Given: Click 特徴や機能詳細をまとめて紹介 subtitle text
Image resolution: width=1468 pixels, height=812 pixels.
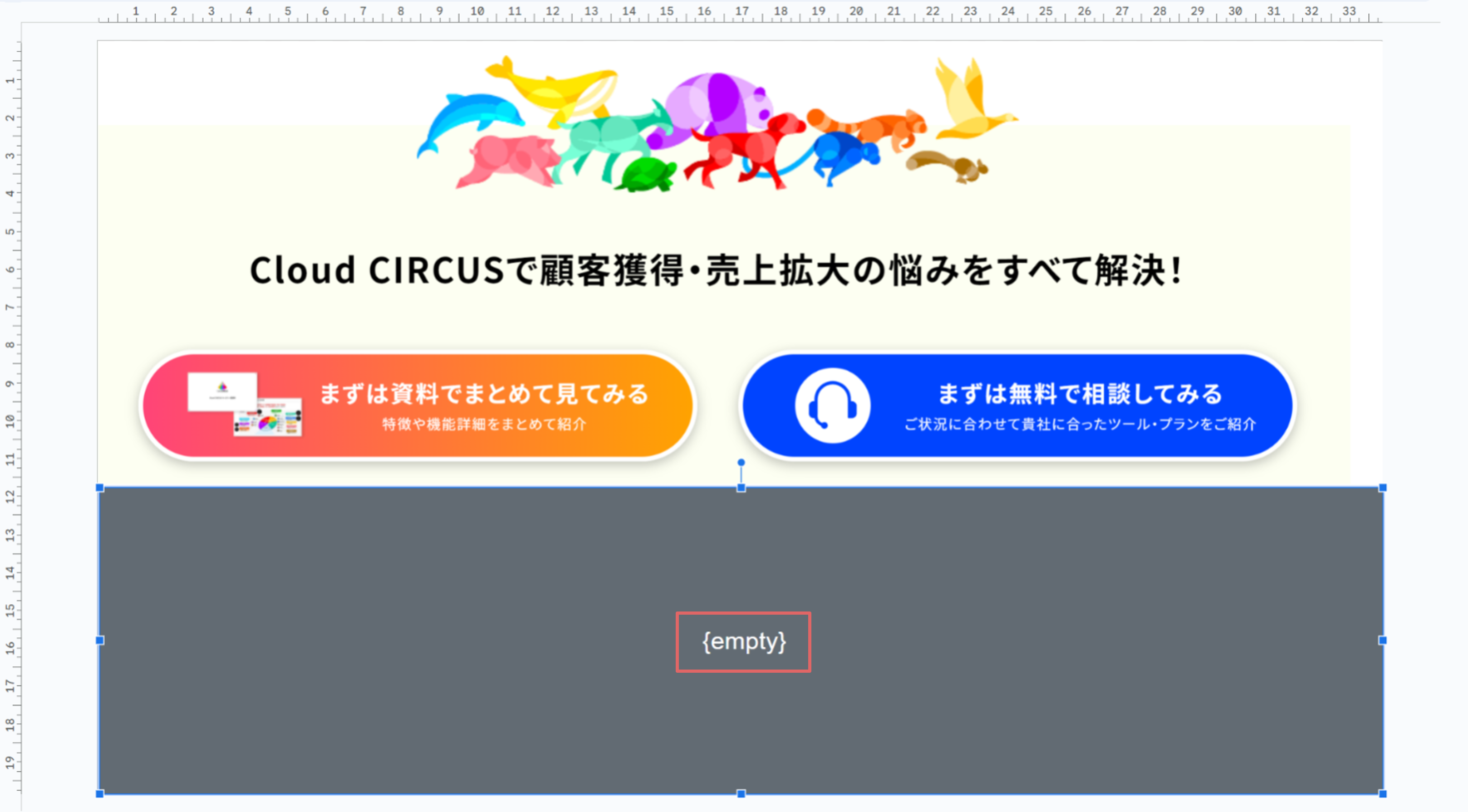Looking at the screenshot, I should click(x=484, y=425).
